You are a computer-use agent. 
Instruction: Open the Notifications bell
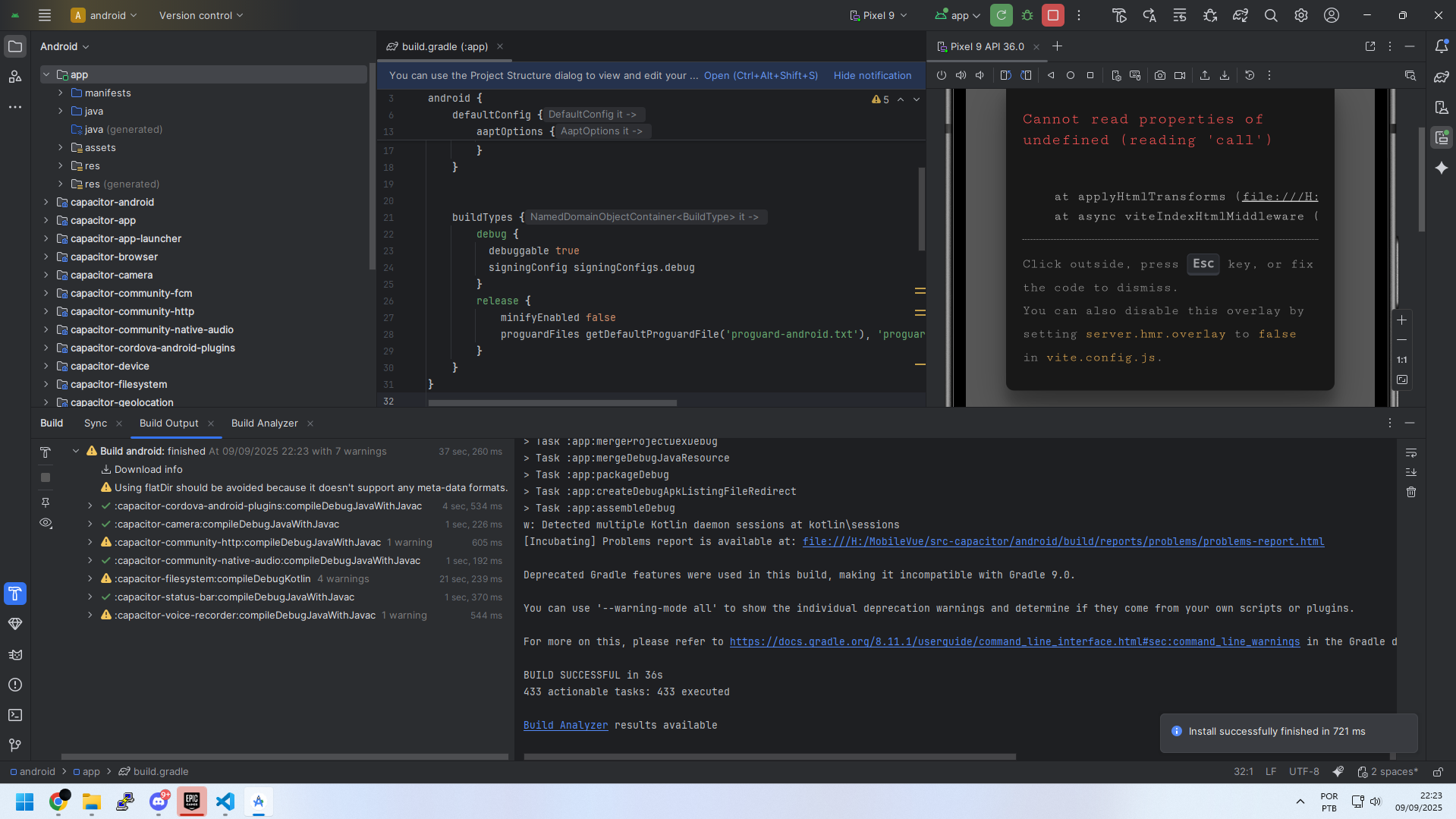pos(1442,46)
